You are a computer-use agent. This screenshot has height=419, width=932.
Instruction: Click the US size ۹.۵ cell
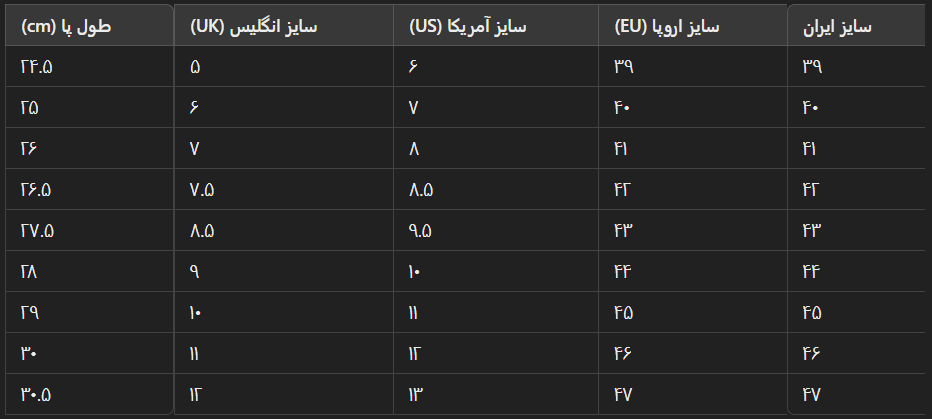click(496, 231)
